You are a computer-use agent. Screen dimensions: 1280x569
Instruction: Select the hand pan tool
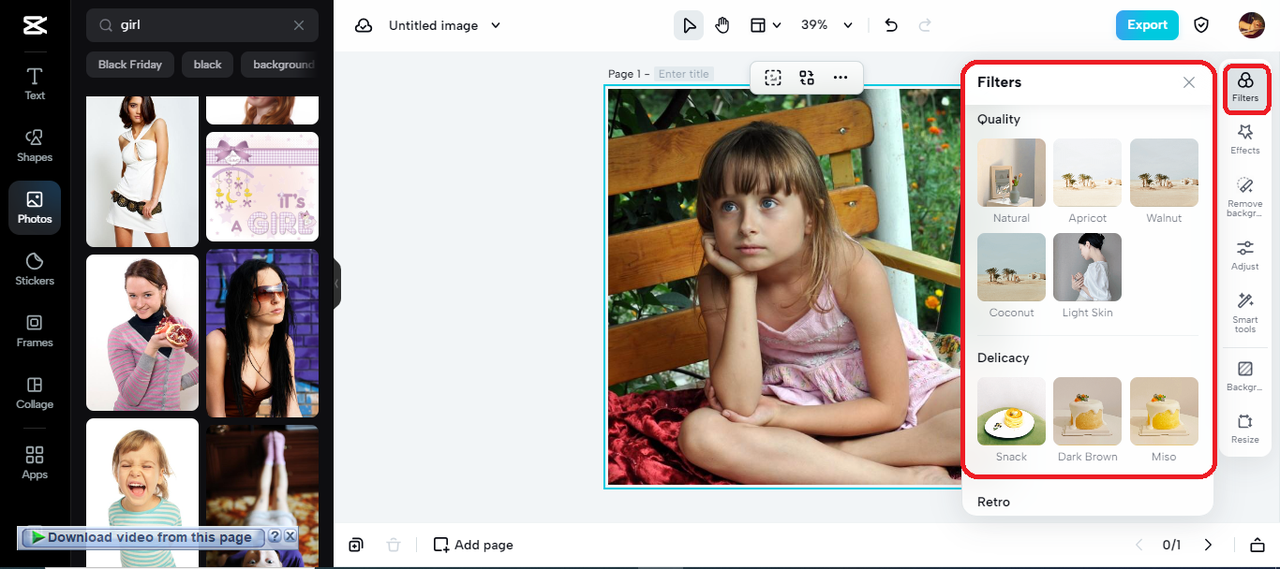tap(722, 25)
